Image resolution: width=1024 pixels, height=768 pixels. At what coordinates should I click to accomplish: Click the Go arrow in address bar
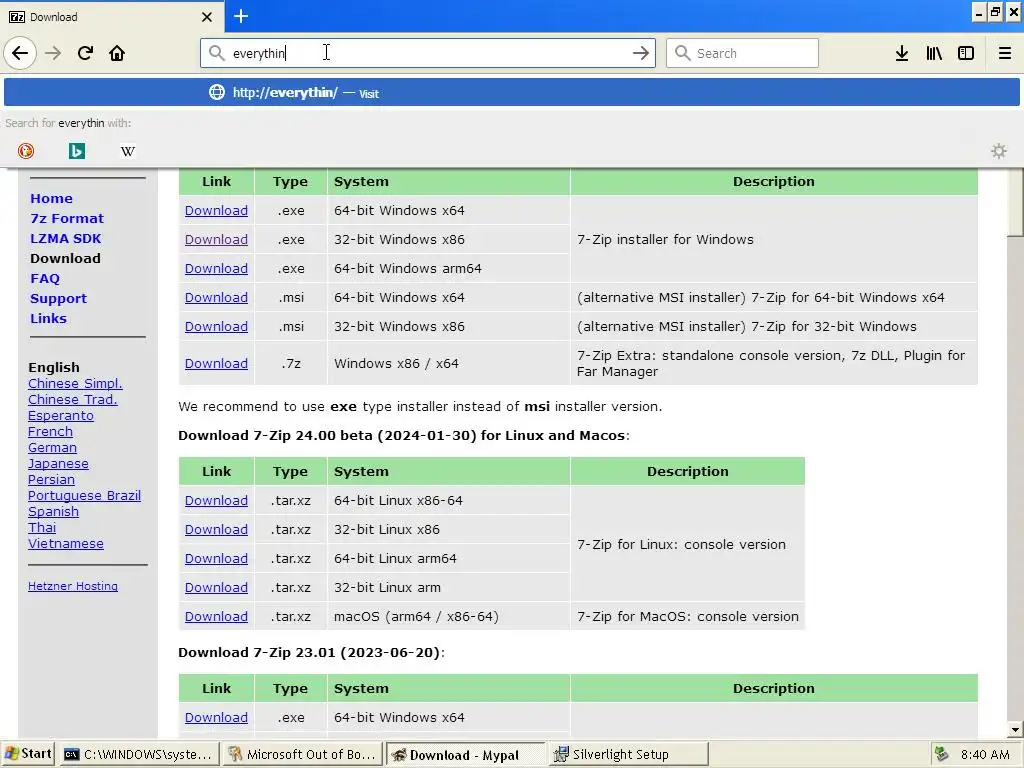click(641, 53)
